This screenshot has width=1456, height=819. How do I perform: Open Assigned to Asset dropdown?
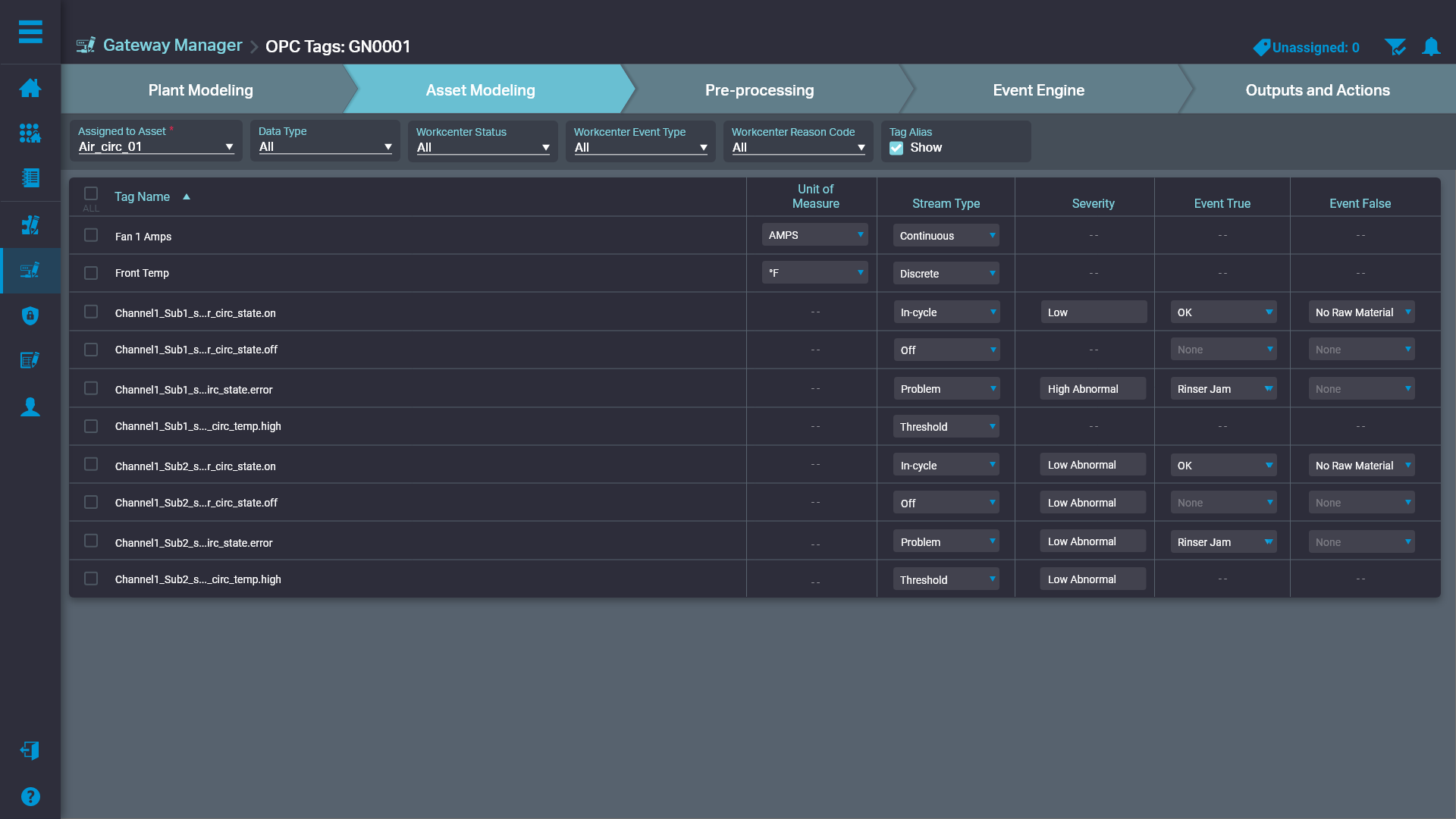coord(156,147)
